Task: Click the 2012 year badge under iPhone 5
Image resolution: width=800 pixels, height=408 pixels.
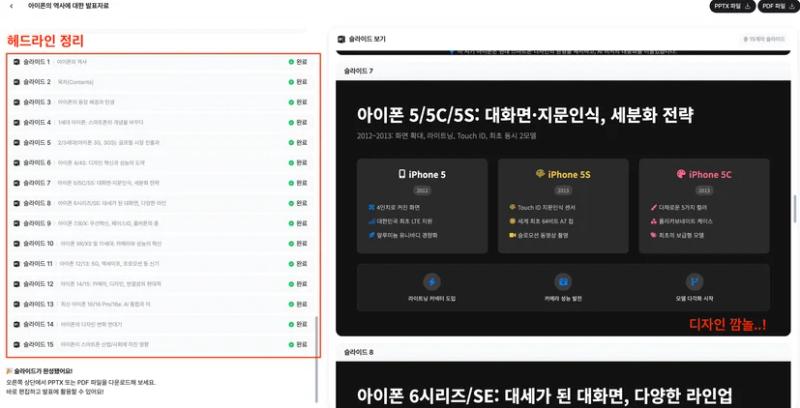Action: coord(422,190)
